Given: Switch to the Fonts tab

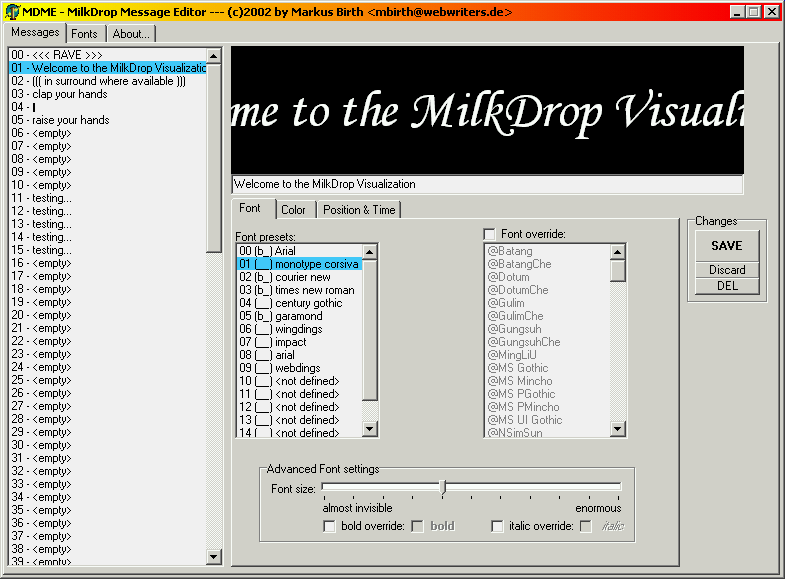Looking at the screenshot, I should 84,34.
